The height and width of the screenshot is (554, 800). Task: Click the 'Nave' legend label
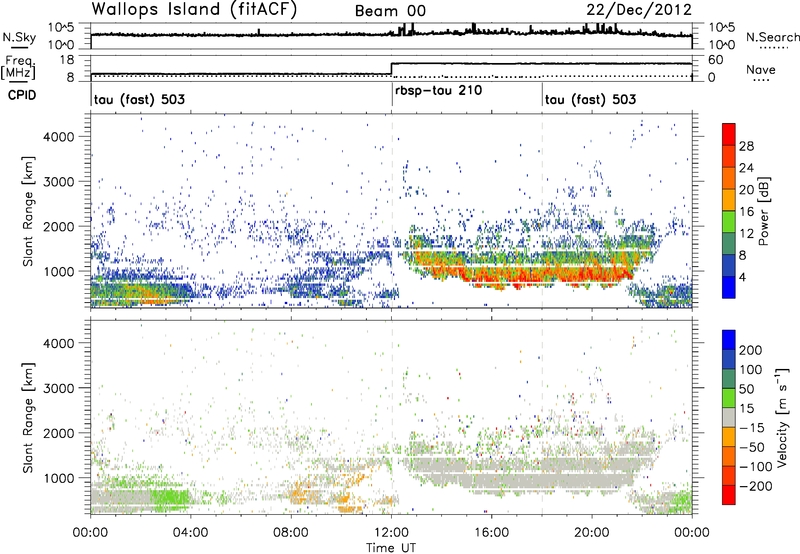tap(761, 69)
